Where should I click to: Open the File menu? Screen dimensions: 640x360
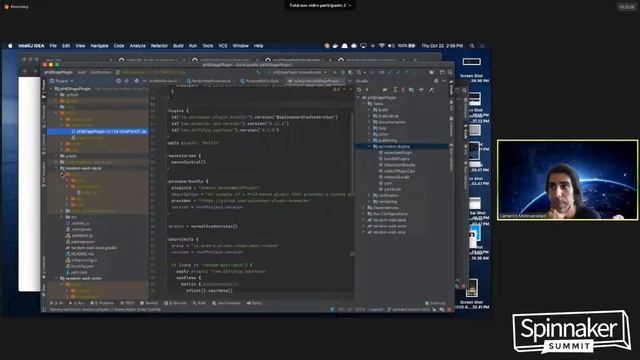(53, 46)
